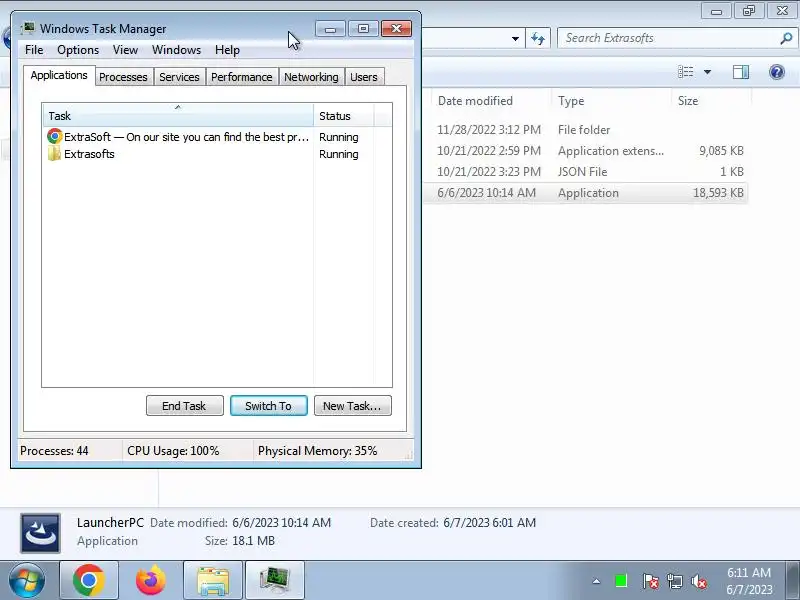Click the folder icon beside Extrasofts task
Viewport: 800px width, 600px height.
click(54, 154)
